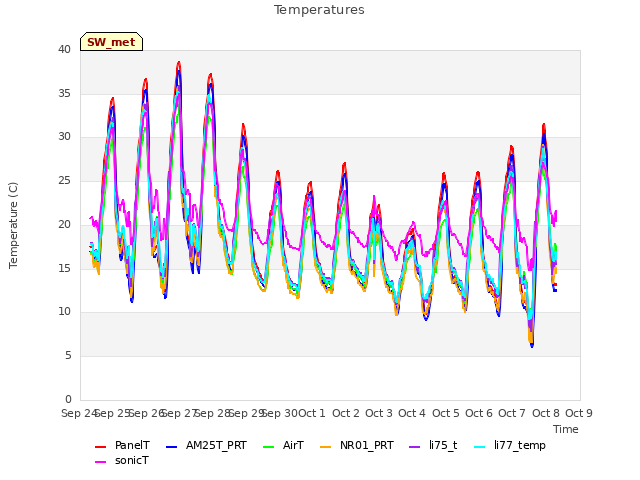Click the cyan li77_temp legend swatch
Screen dimensions: 640x480
tap(480, 447)
